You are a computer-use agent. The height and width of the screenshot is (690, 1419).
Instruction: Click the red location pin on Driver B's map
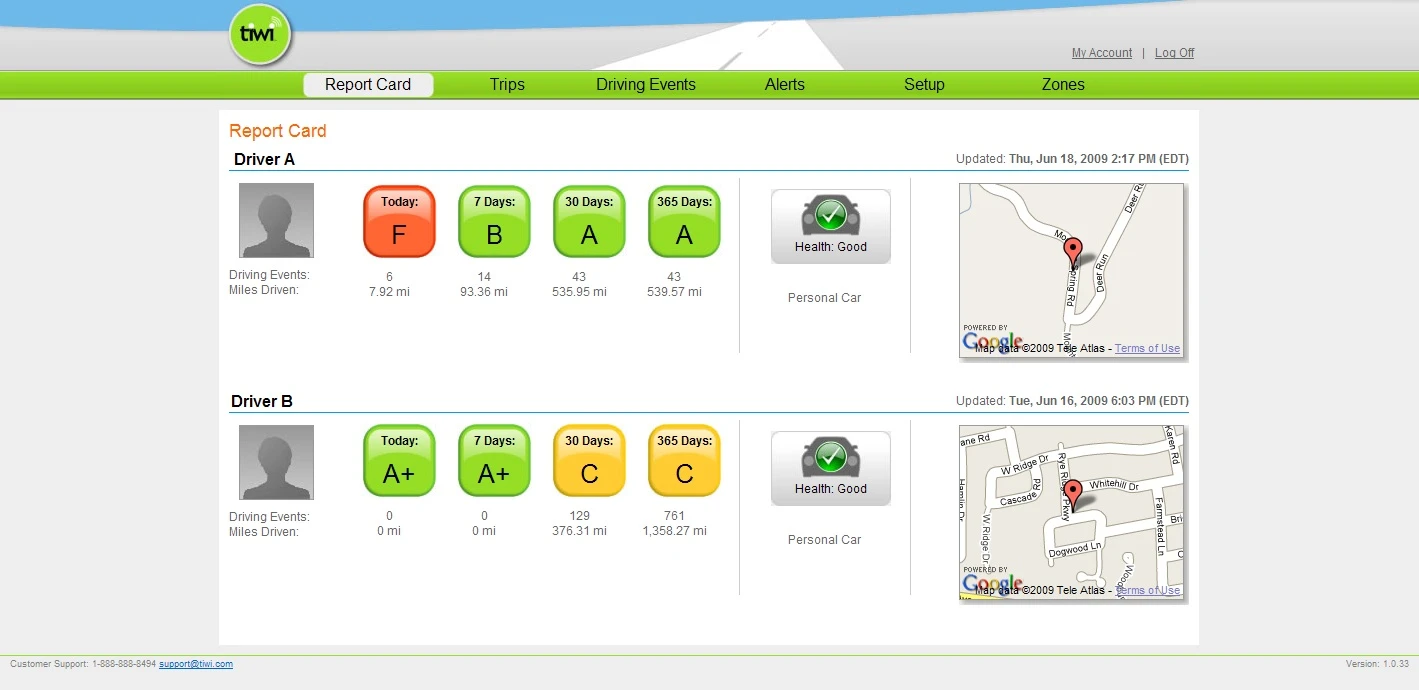[1073, 495]
